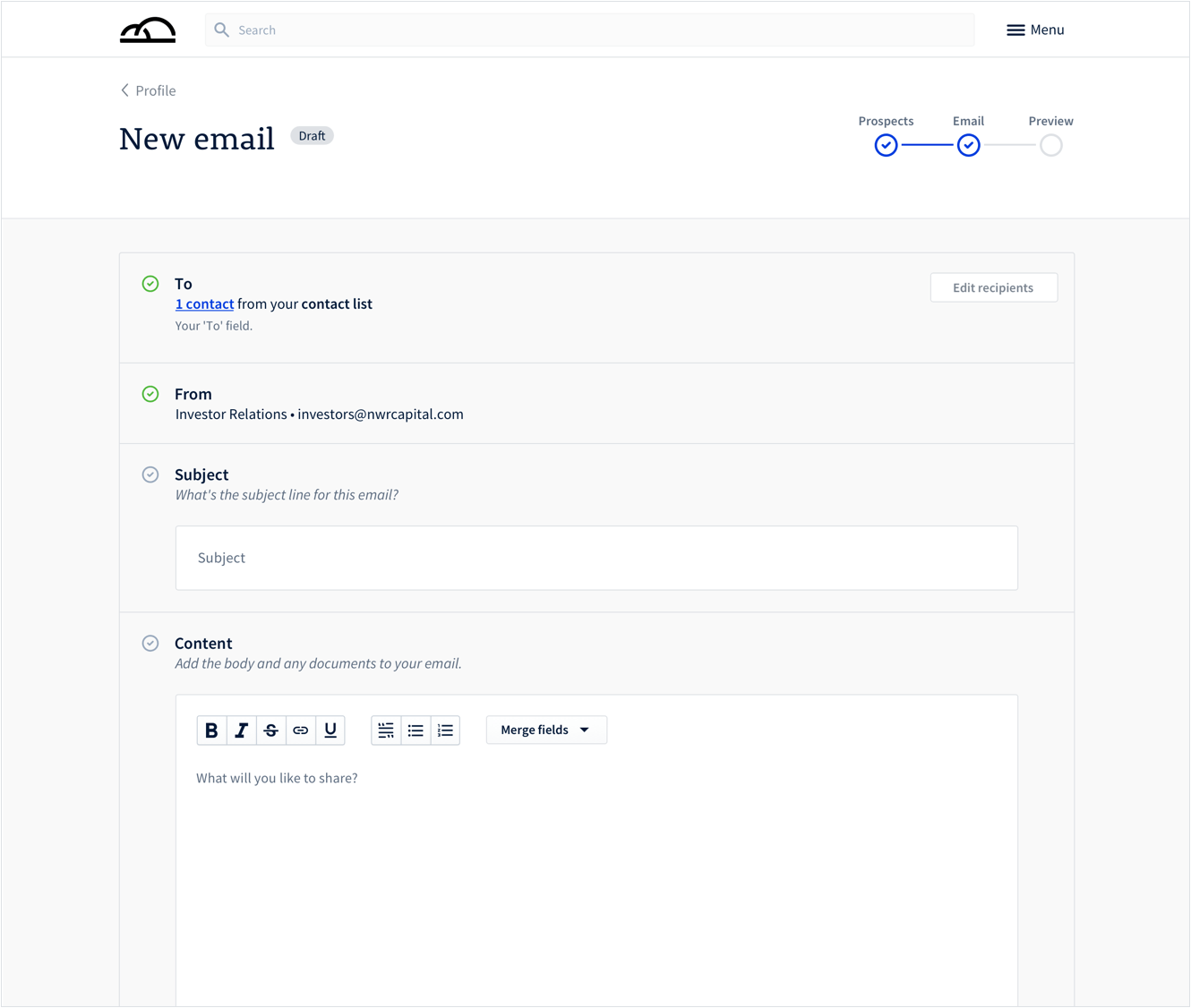Create a bulleted list
Viewport: 1191px width, 1008px height.
(416, 730)
